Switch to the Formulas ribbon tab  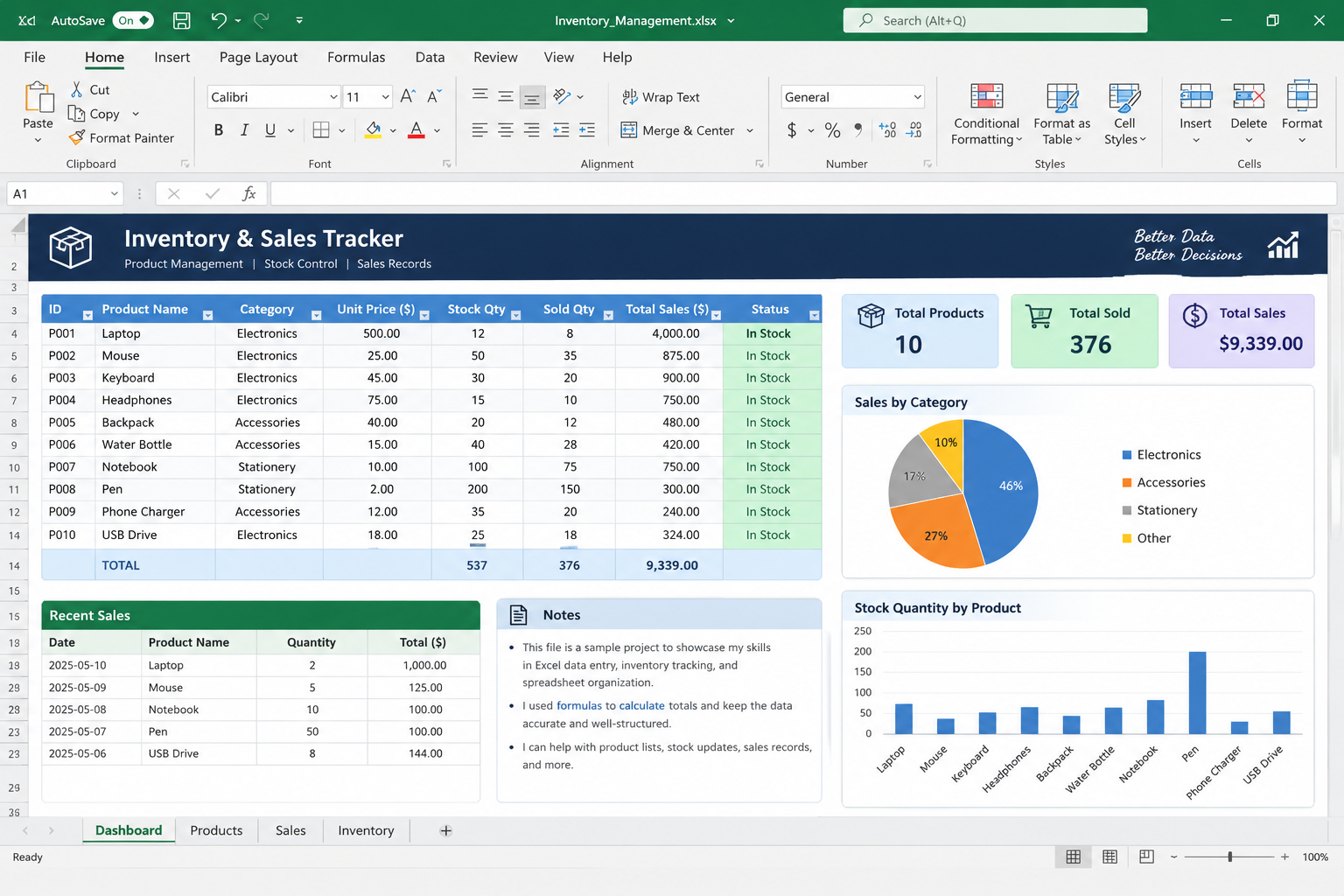(x=356, y=57)
